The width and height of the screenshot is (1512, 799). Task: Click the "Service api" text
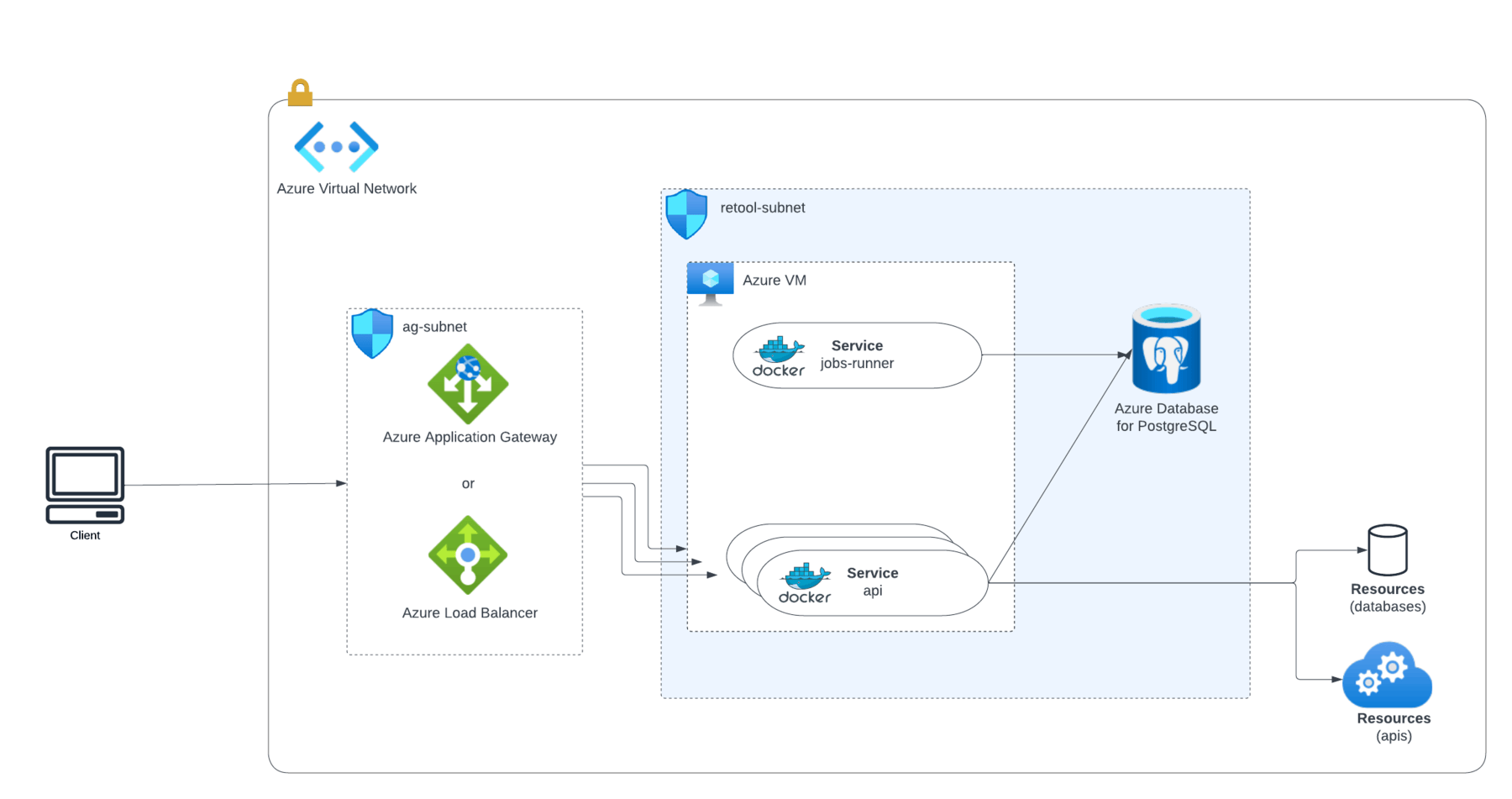coord(873,582)
